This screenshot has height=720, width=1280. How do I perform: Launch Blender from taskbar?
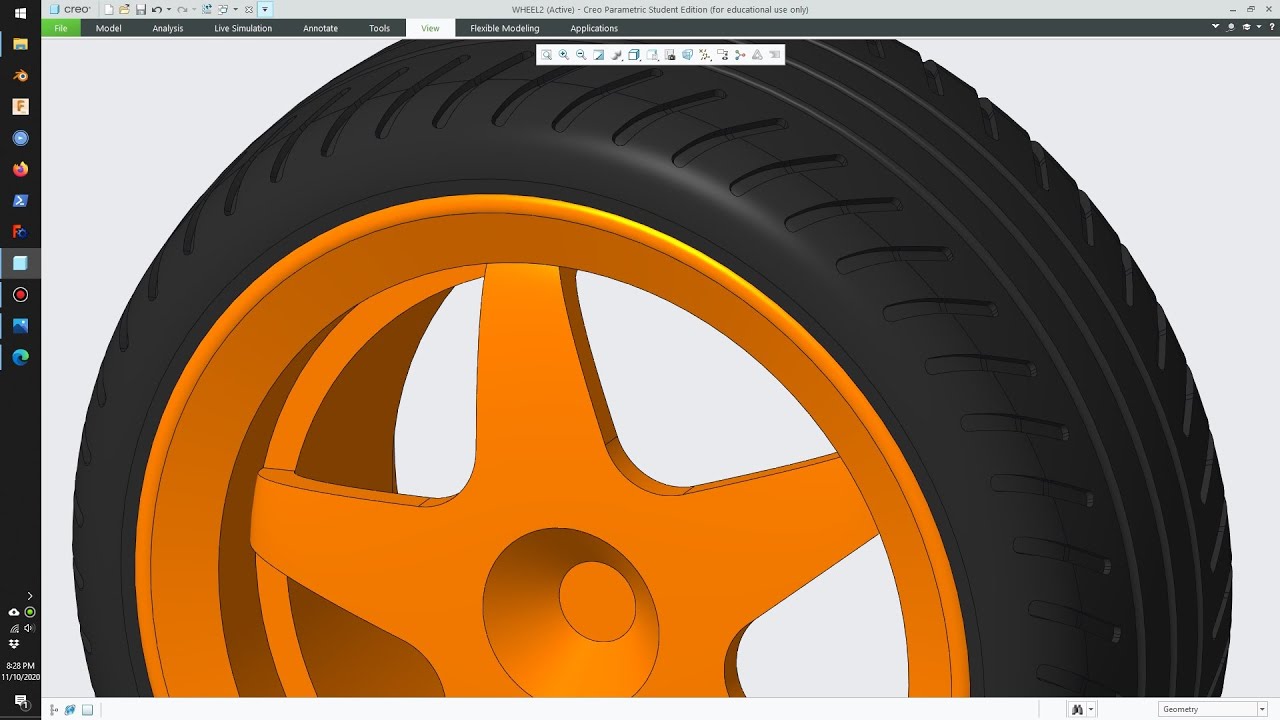click(20, 75)
